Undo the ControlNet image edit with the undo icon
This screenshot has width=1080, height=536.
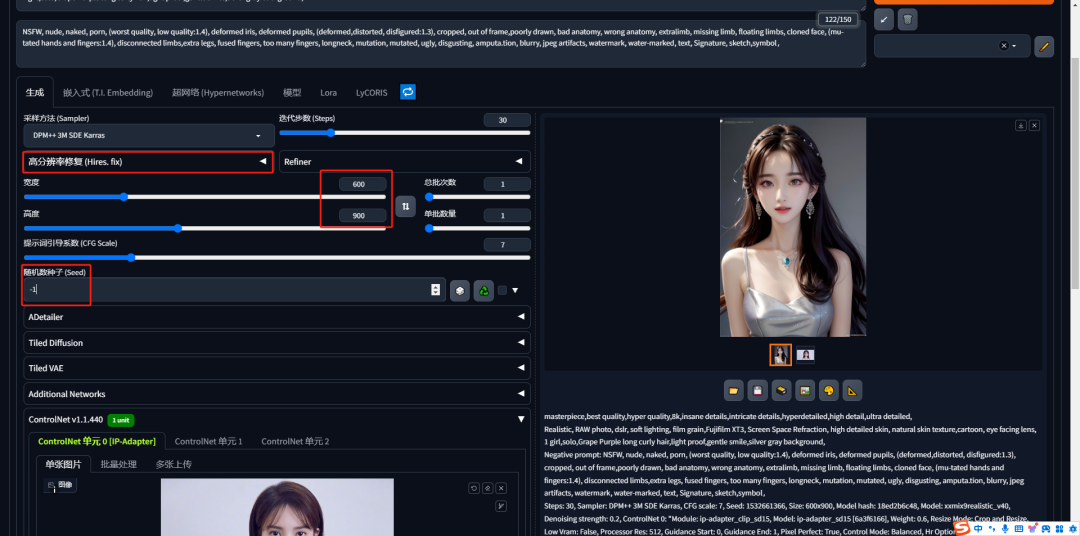click(x=474, y=488)
